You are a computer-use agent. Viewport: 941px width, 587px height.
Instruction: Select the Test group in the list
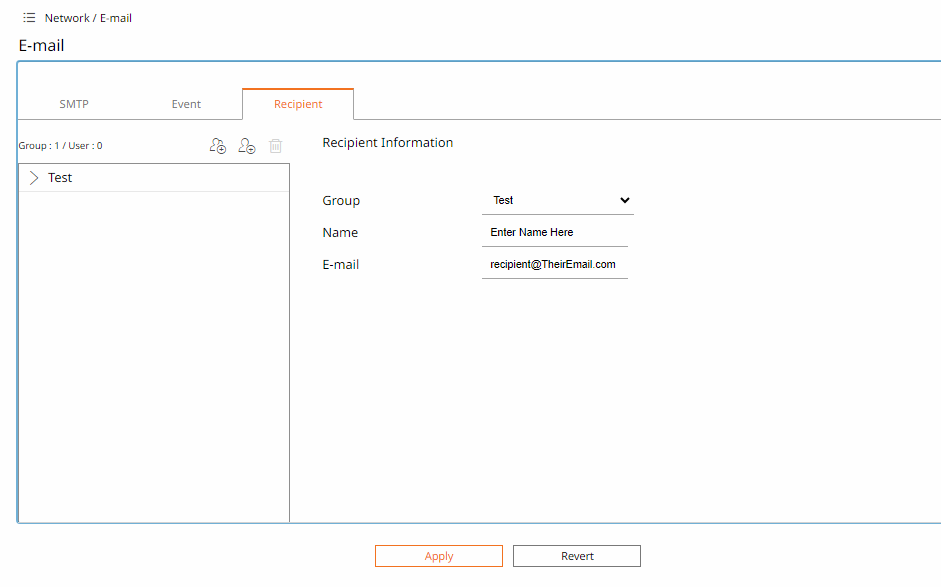pyautogui.click(x=60, y=177)
